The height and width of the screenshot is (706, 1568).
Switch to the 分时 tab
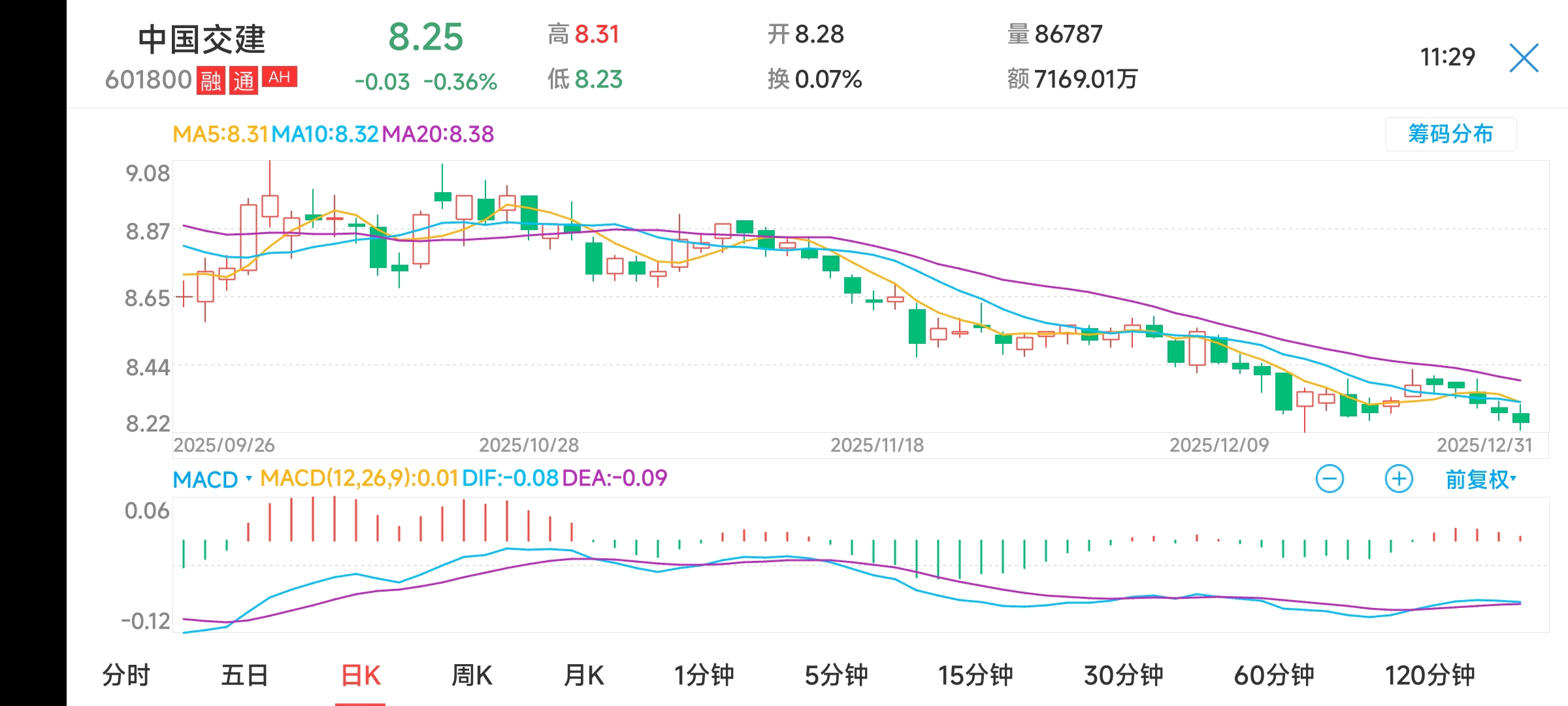pos(126,675)
